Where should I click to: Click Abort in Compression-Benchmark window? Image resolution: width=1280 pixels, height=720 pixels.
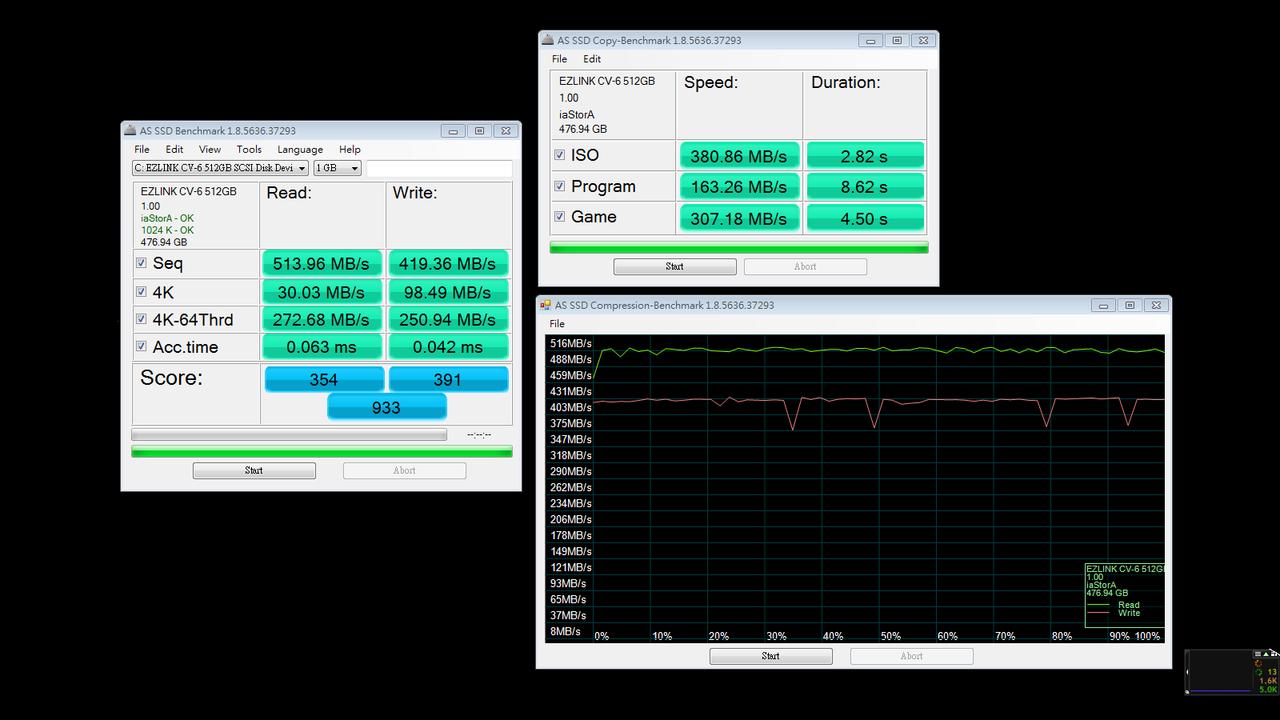click(911, 656)
